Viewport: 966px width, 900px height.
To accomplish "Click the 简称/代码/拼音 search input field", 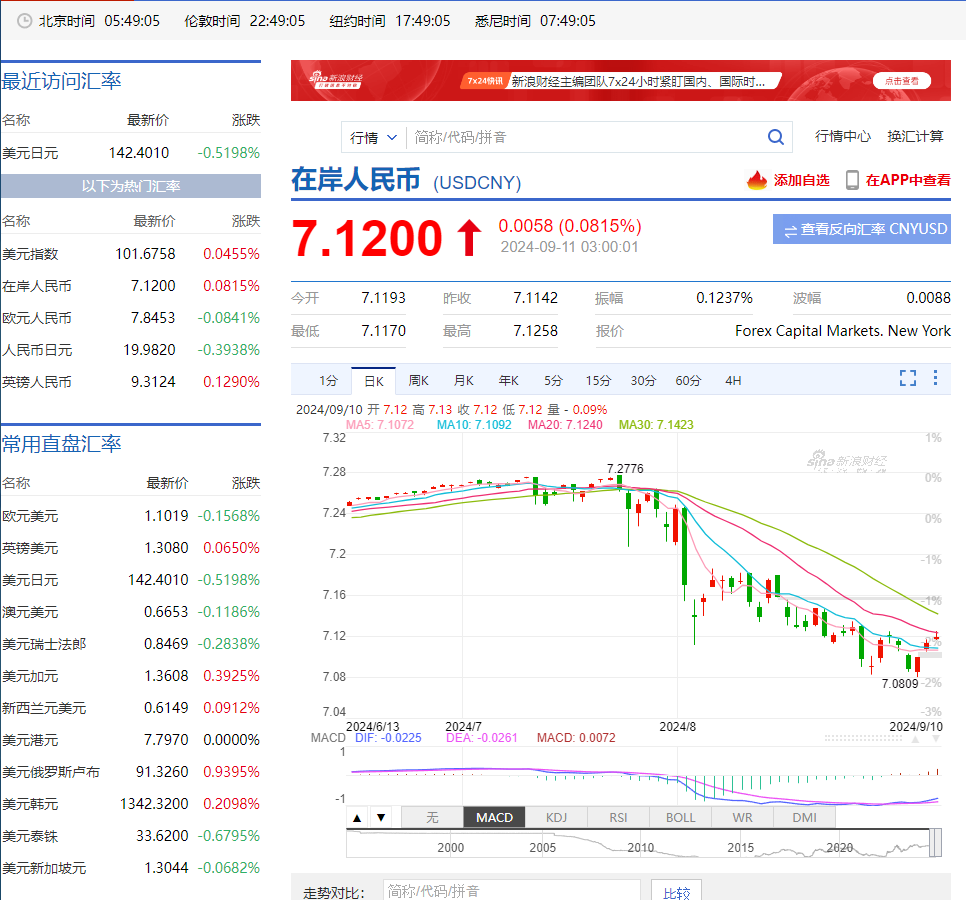I will [x=585, y=137].
